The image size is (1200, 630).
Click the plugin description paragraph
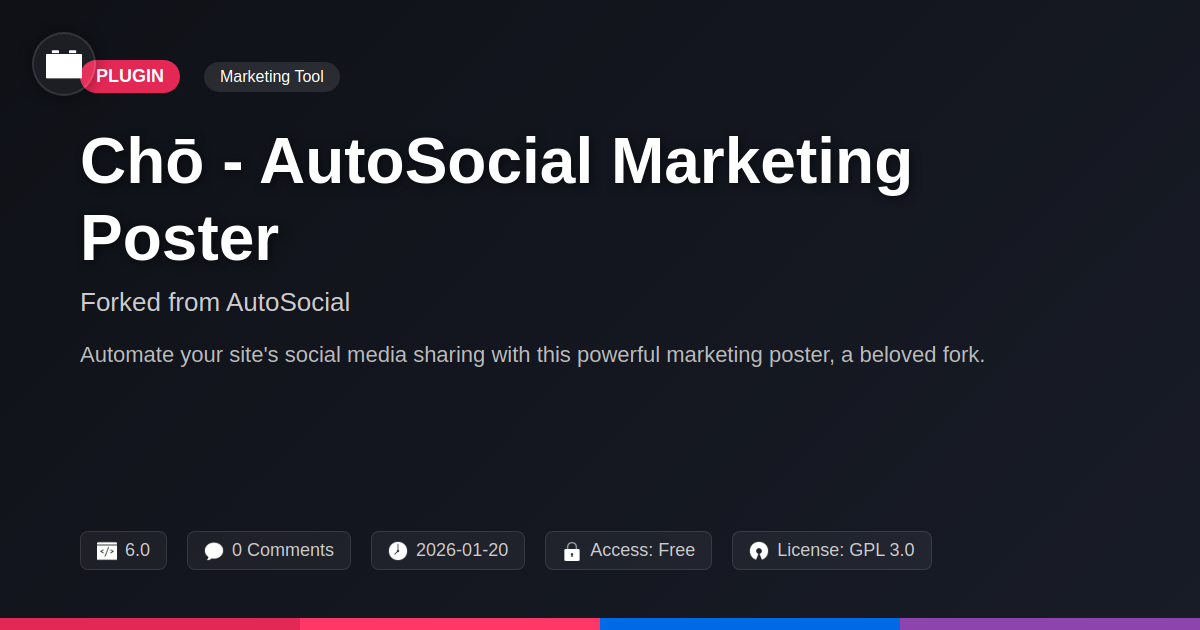coord(532,355)
